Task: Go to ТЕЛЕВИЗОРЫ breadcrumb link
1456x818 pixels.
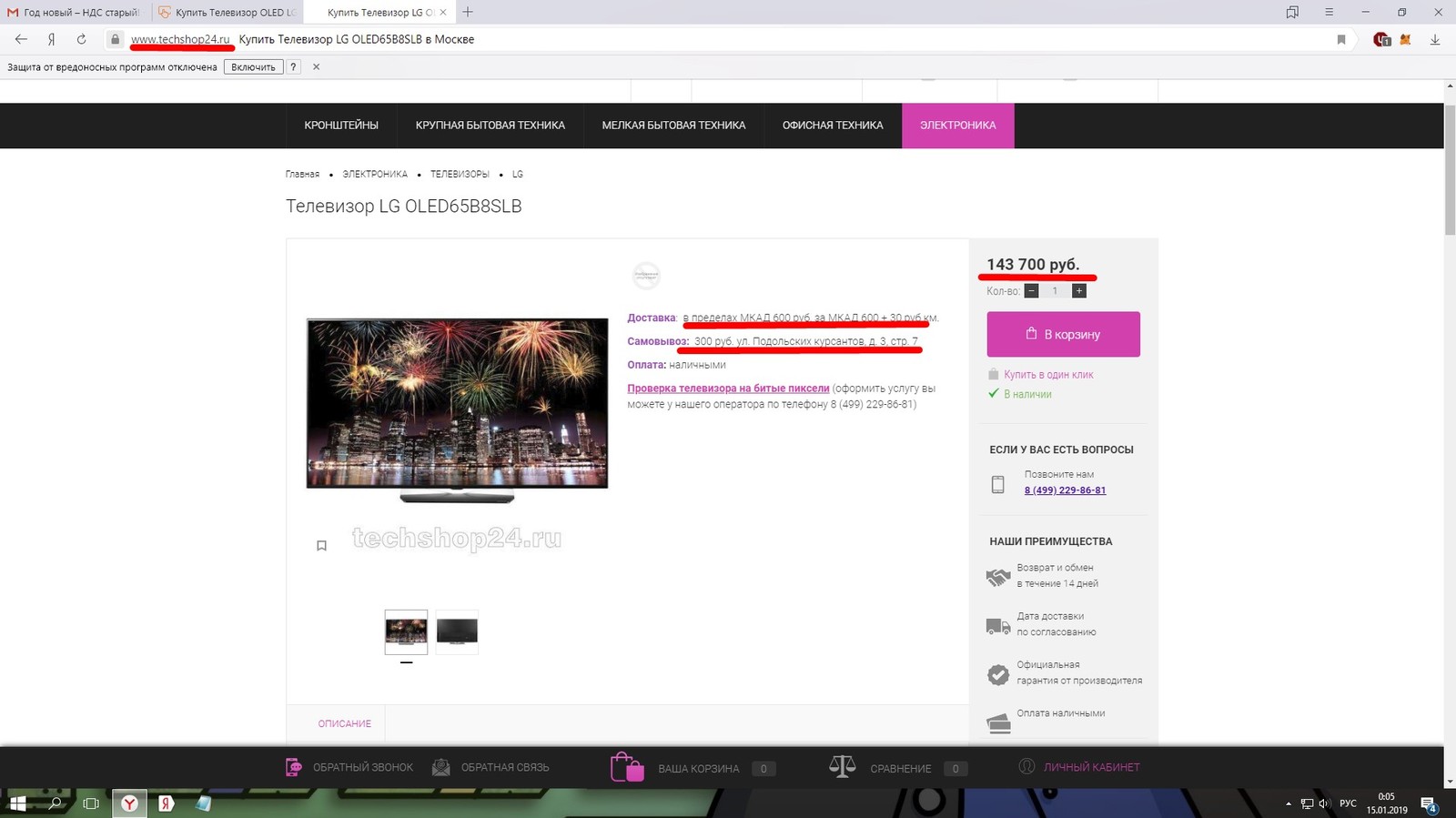Action: [x=460, y=174]
